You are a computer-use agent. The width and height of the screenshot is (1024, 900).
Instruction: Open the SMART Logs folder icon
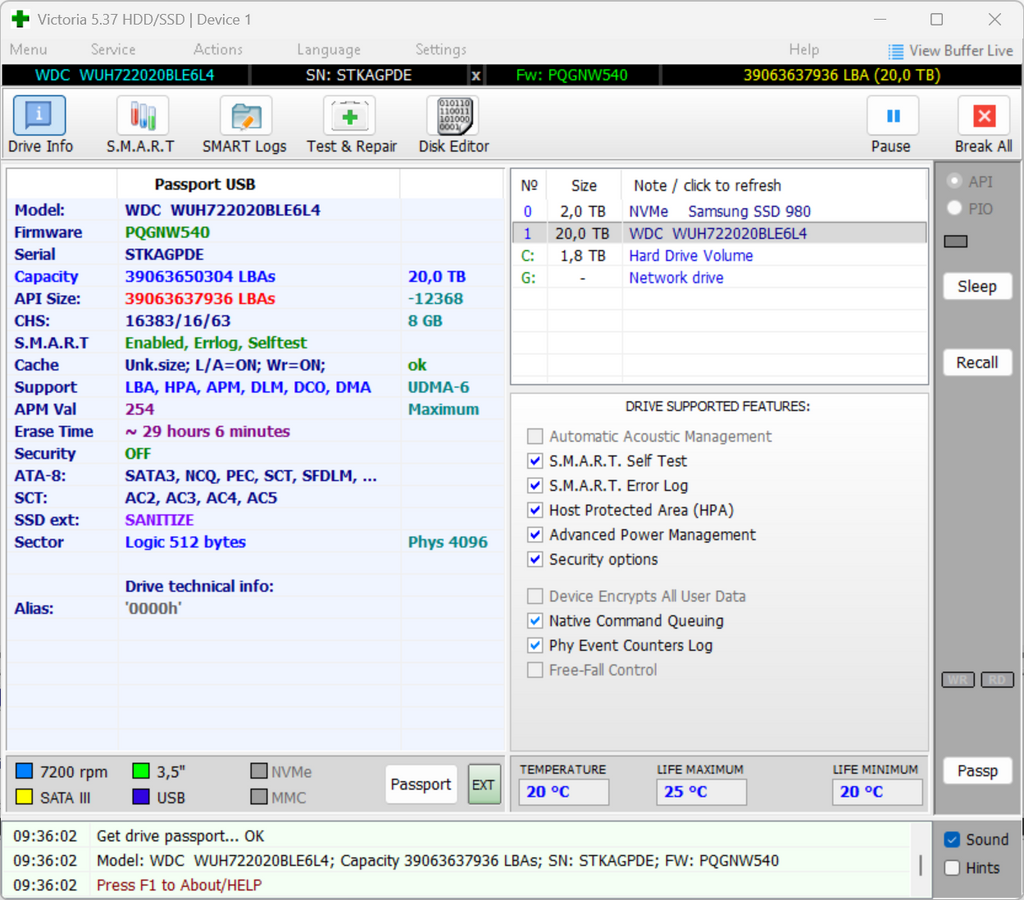pos(246,115)
